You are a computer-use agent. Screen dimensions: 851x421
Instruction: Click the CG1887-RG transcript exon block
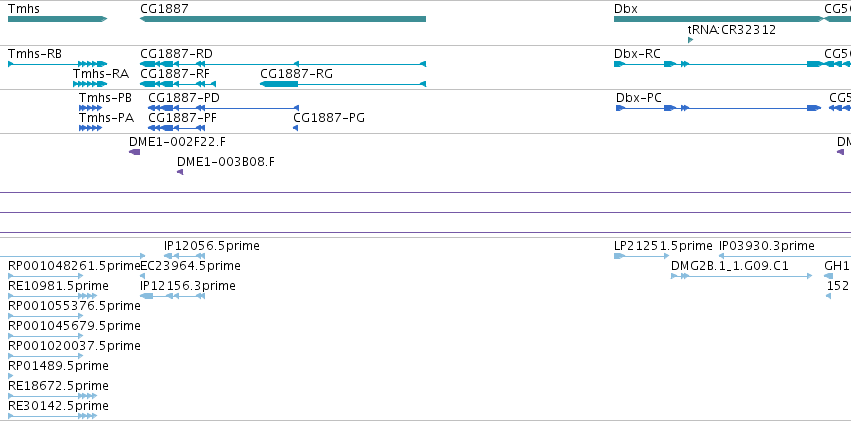click(280, 84)
